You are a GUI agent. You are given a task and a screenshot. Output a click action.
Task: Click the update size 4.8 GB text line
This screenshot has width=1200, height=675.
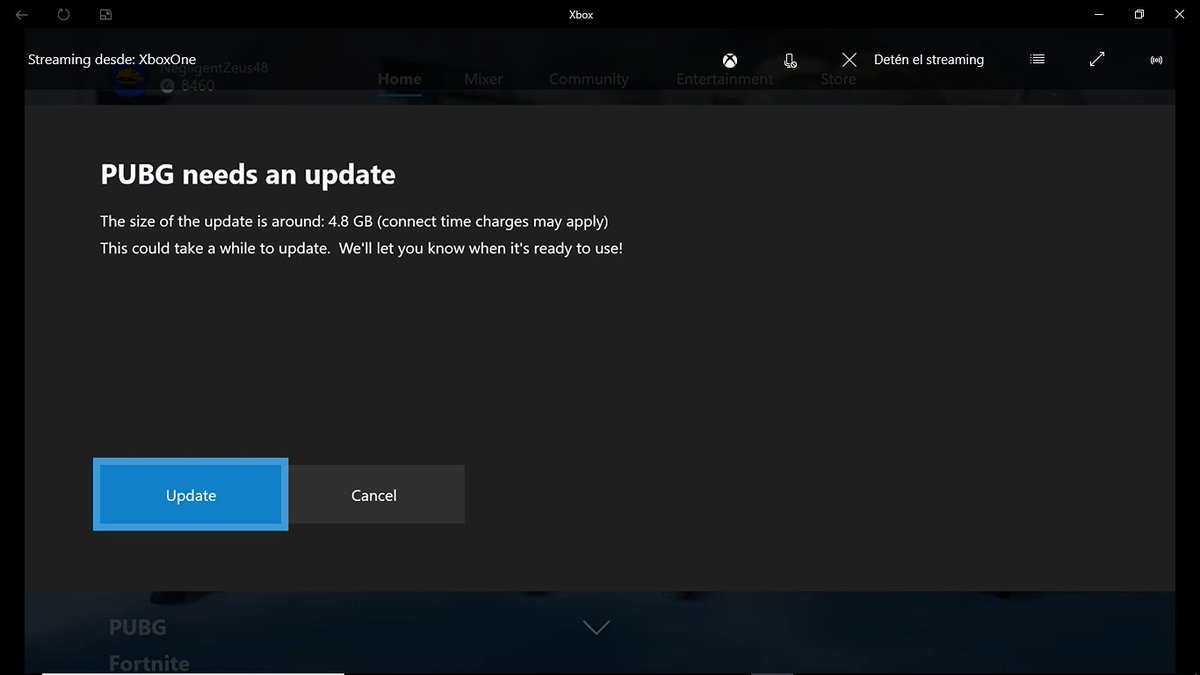pos(354,221)
